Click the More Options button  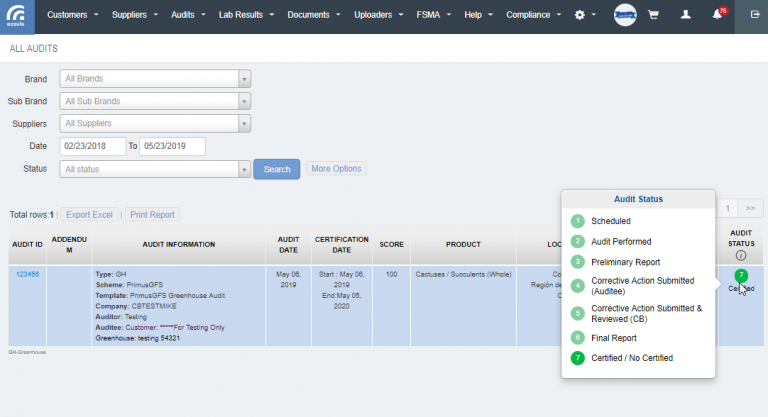click(x=335, y=169)
